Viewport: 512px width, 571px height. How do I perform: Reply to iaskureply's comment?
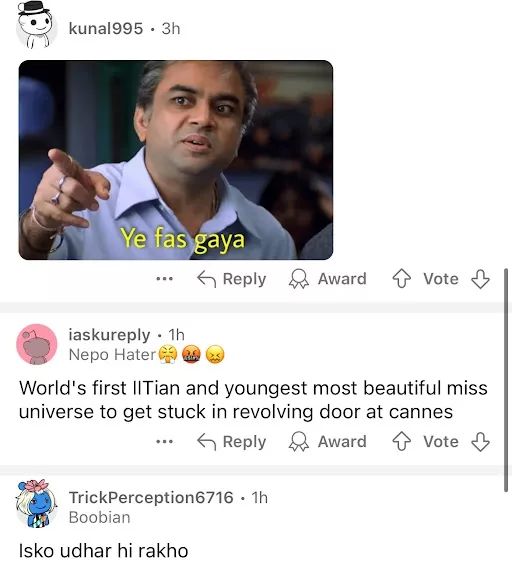pos(232,442)
